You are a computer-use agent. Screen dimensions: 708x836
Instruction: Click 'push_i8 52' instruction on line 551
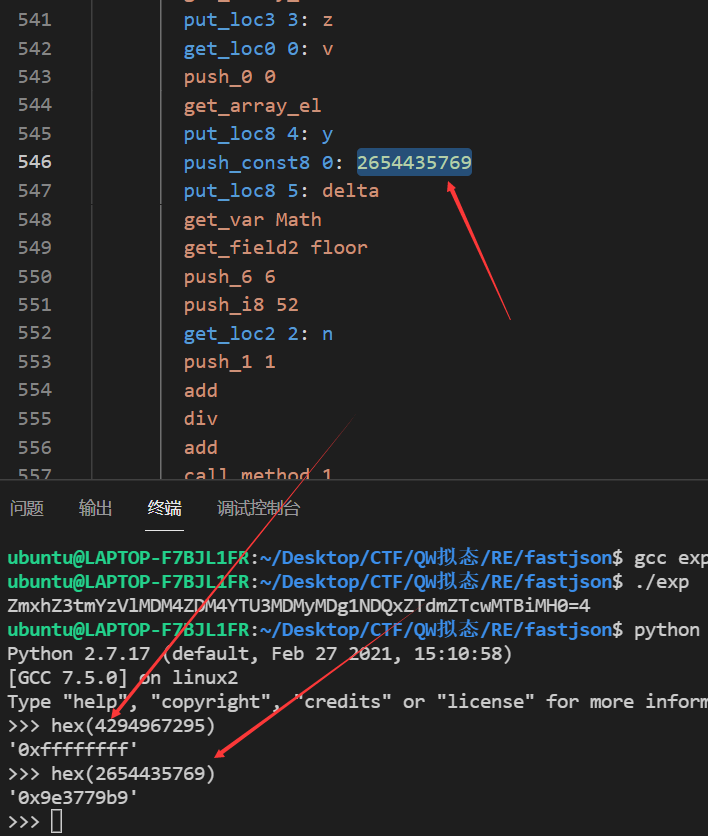click(241, 304)
